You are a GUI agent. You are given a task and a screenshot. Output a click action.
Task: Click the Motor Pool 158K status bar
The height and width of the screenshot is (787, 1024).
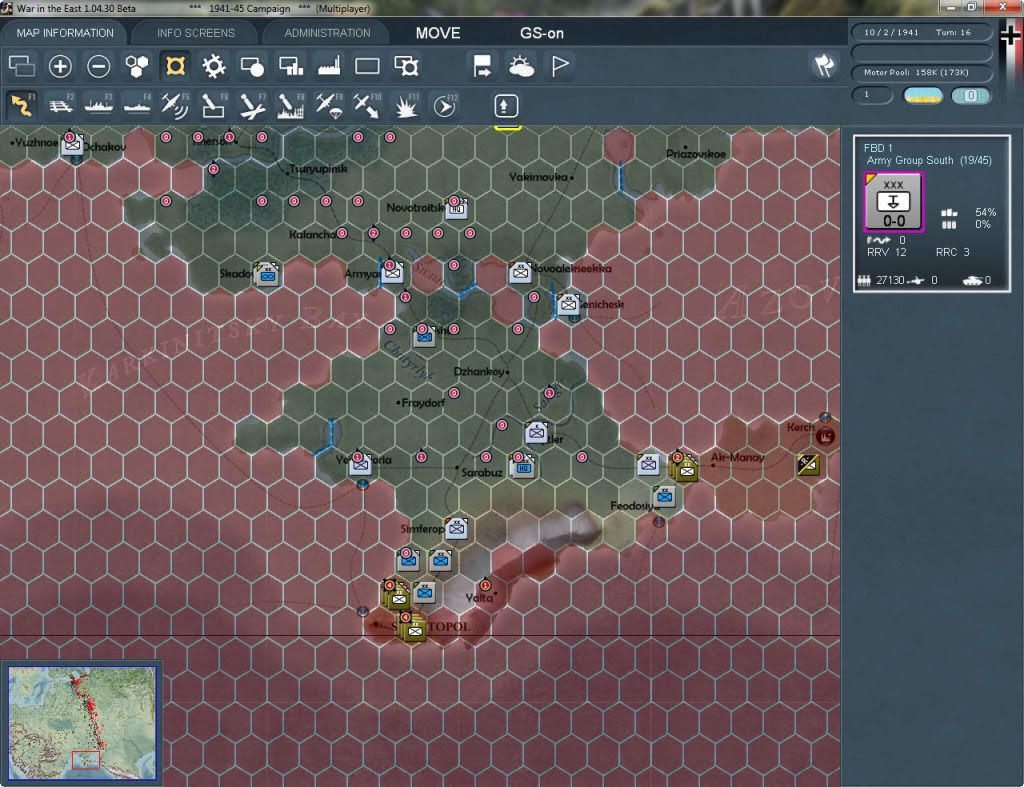921,72
